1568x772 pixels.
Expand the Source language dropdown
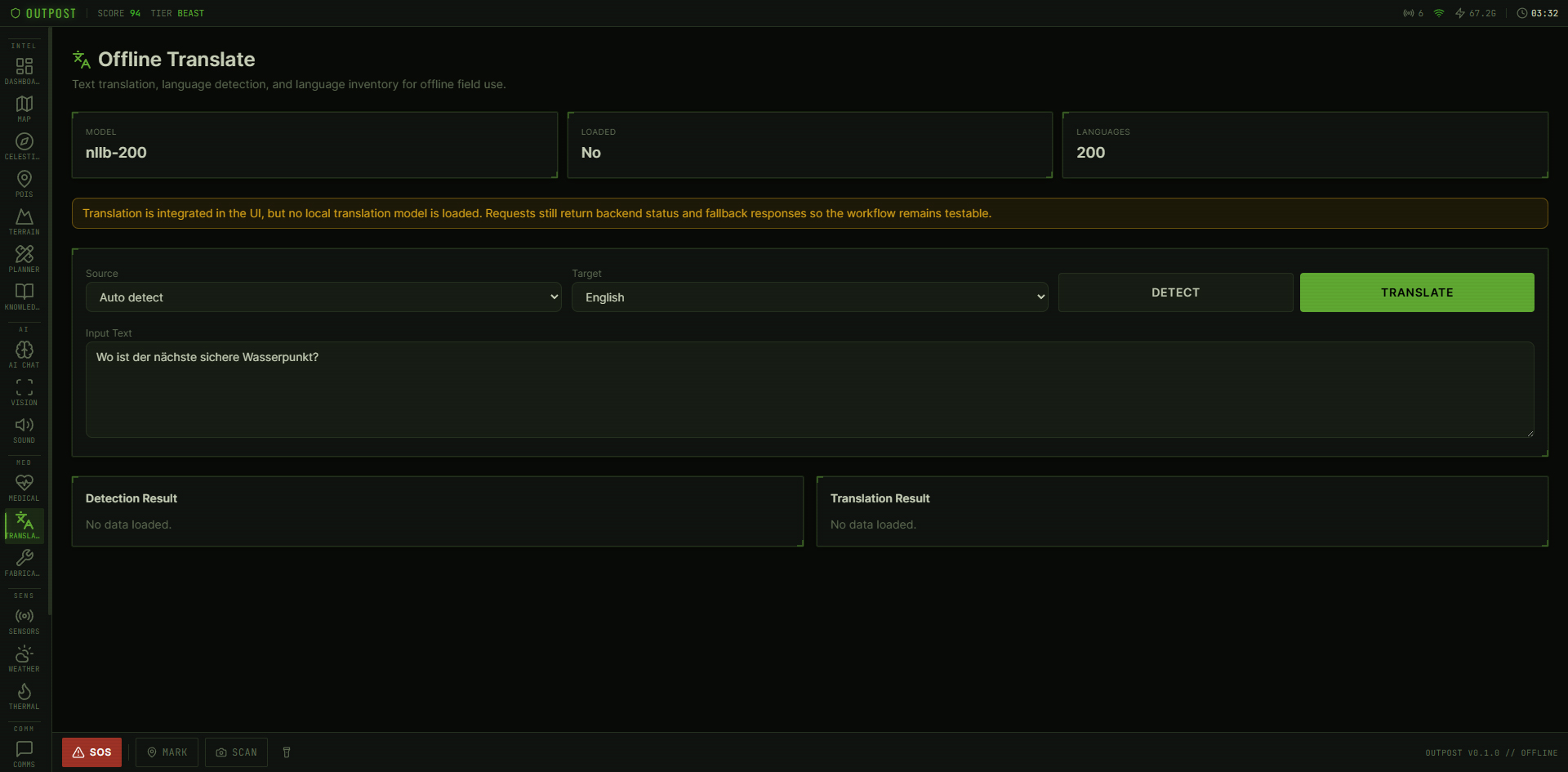coord(323,297)
